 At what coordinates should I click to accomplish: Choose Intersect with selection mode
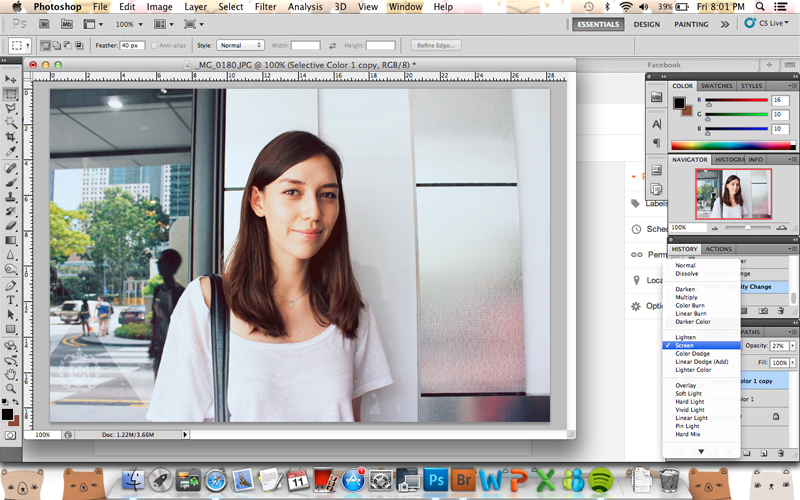(79, 45)
